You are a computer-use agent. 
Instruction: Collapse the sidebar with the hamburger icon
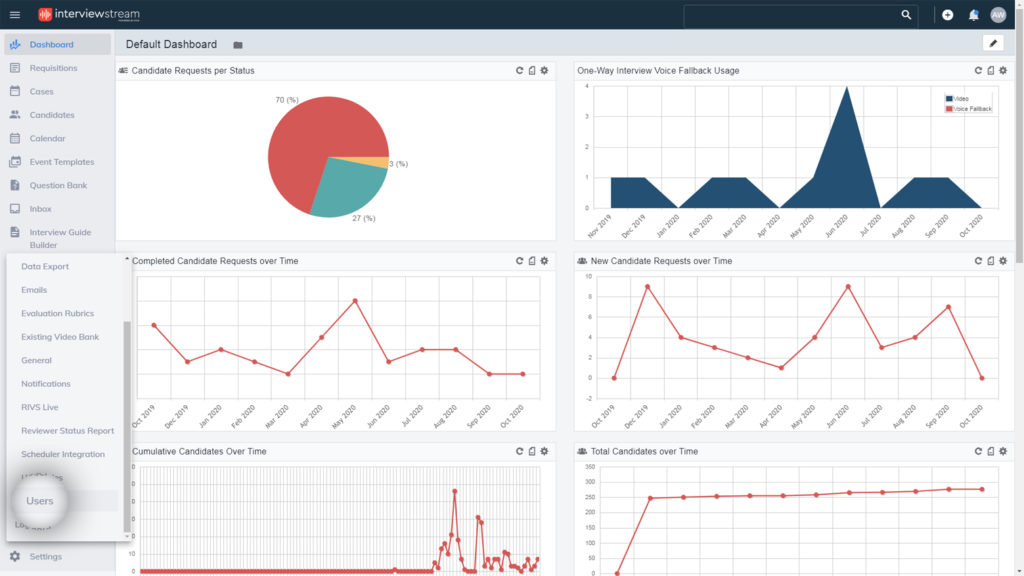tap(14, 15)
